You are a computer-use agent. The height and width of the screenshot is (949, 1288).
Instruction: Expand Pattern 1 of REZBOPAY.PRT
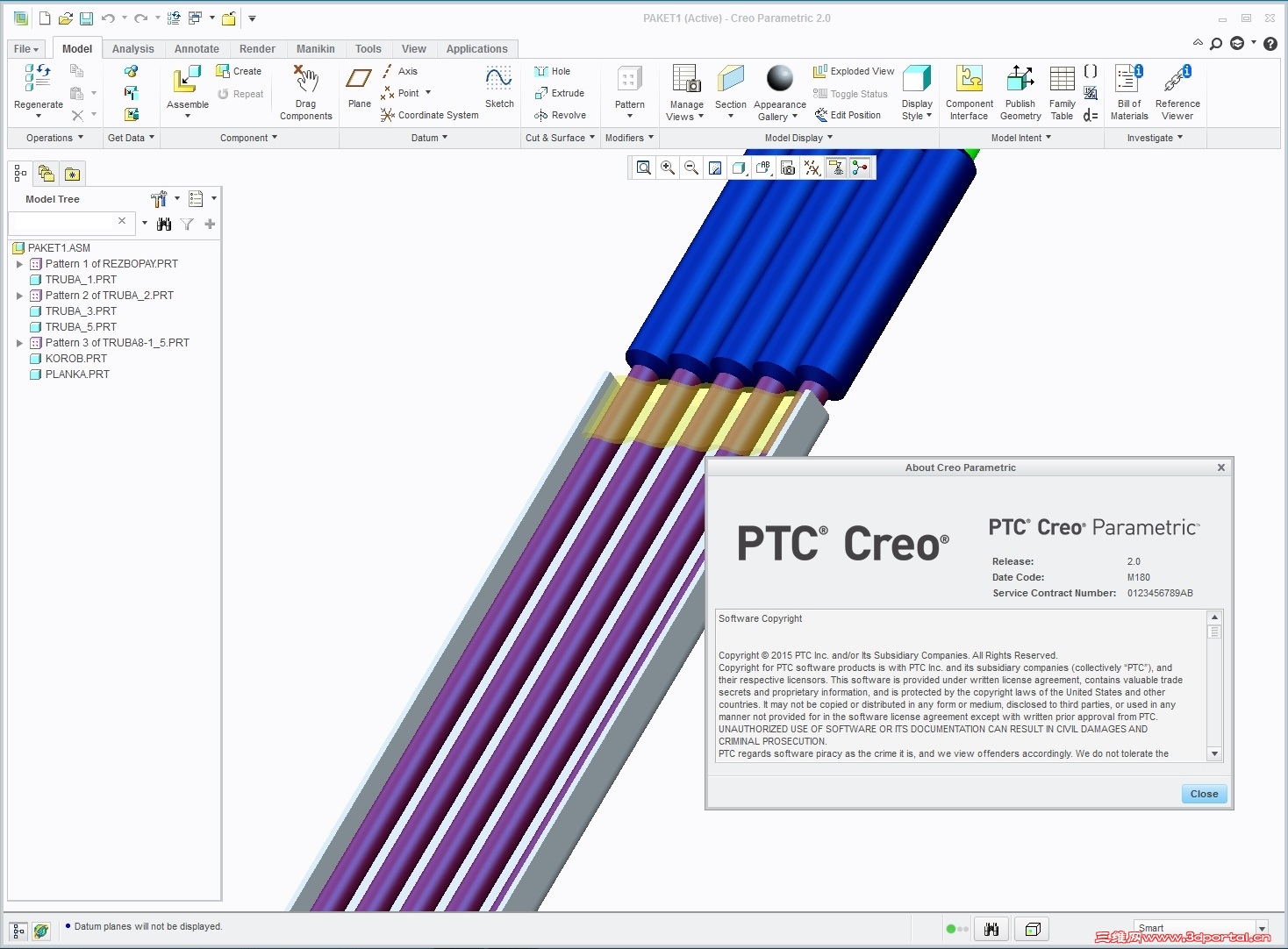[19, 264]
